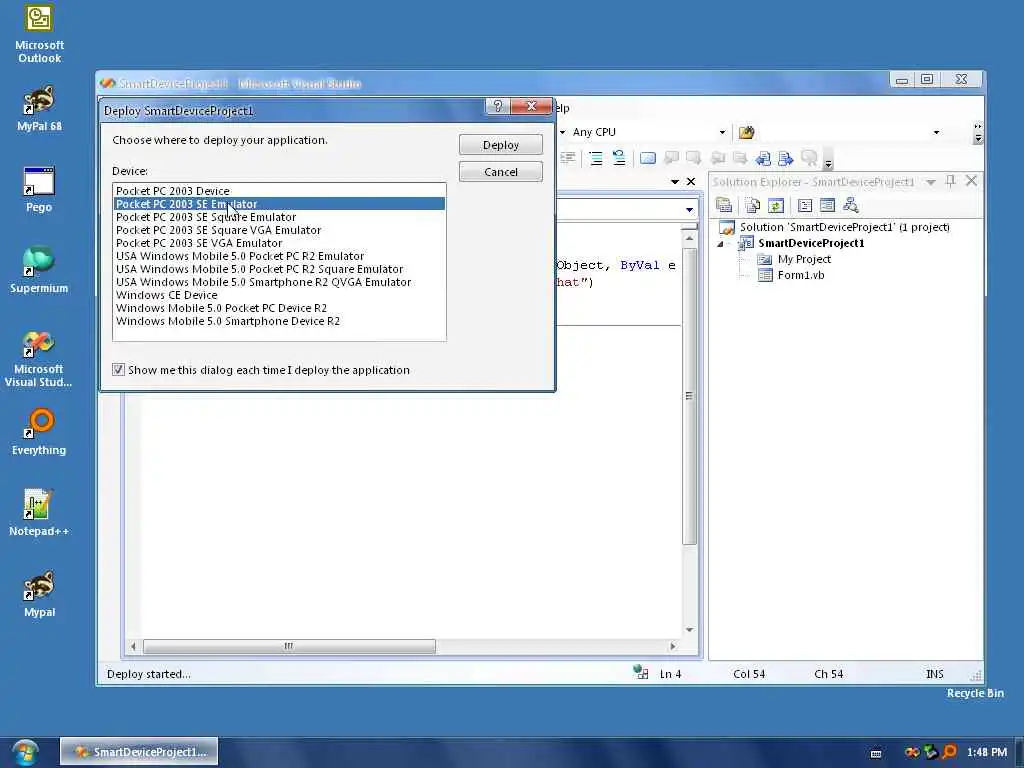
Task: Click View Code icon in Solution Explorer
Action: tap(805, 206)
